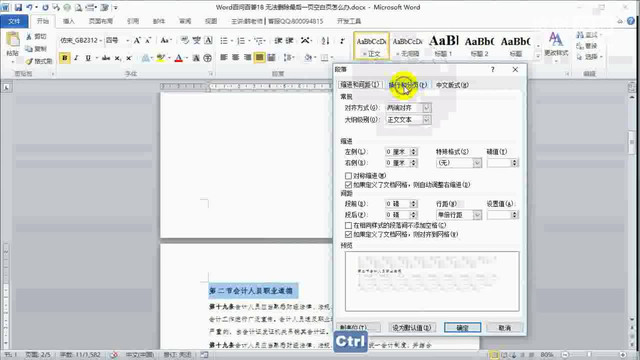Apply the Heading 1 style
The image size is (640, 360).
pos(443,45)
